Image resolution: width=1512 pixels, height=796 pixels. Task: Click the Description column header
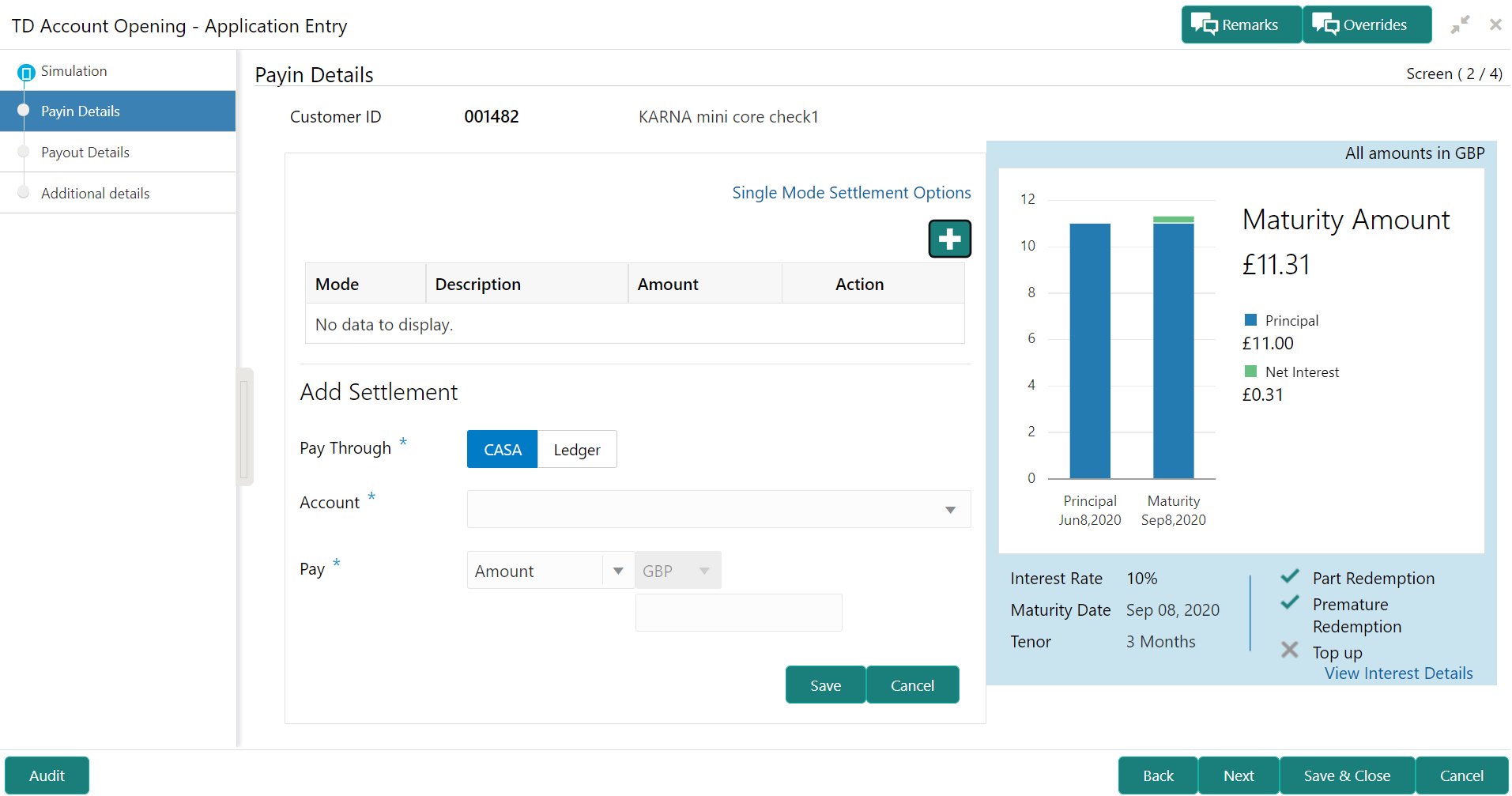(526, 284)
